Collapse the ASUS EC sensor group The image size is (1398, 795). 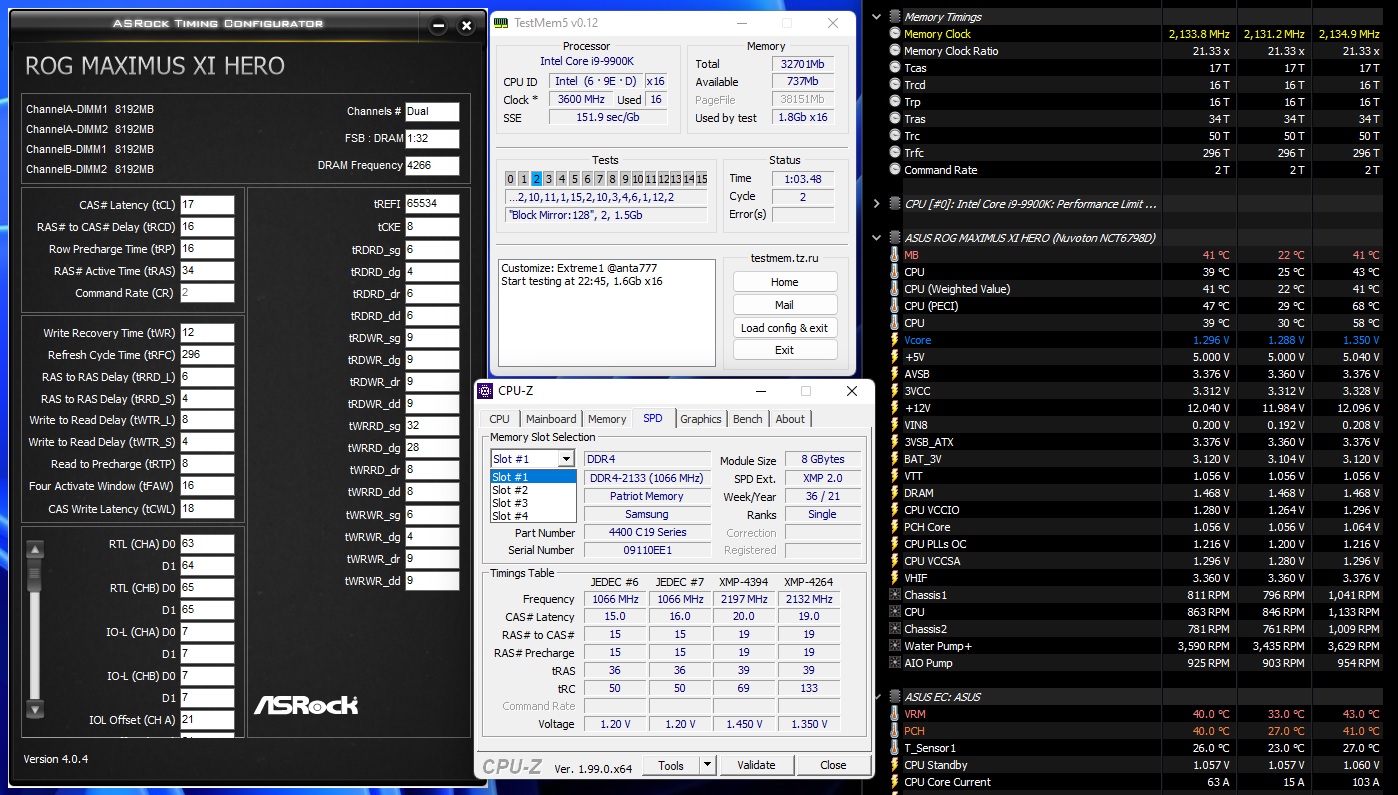877,697
